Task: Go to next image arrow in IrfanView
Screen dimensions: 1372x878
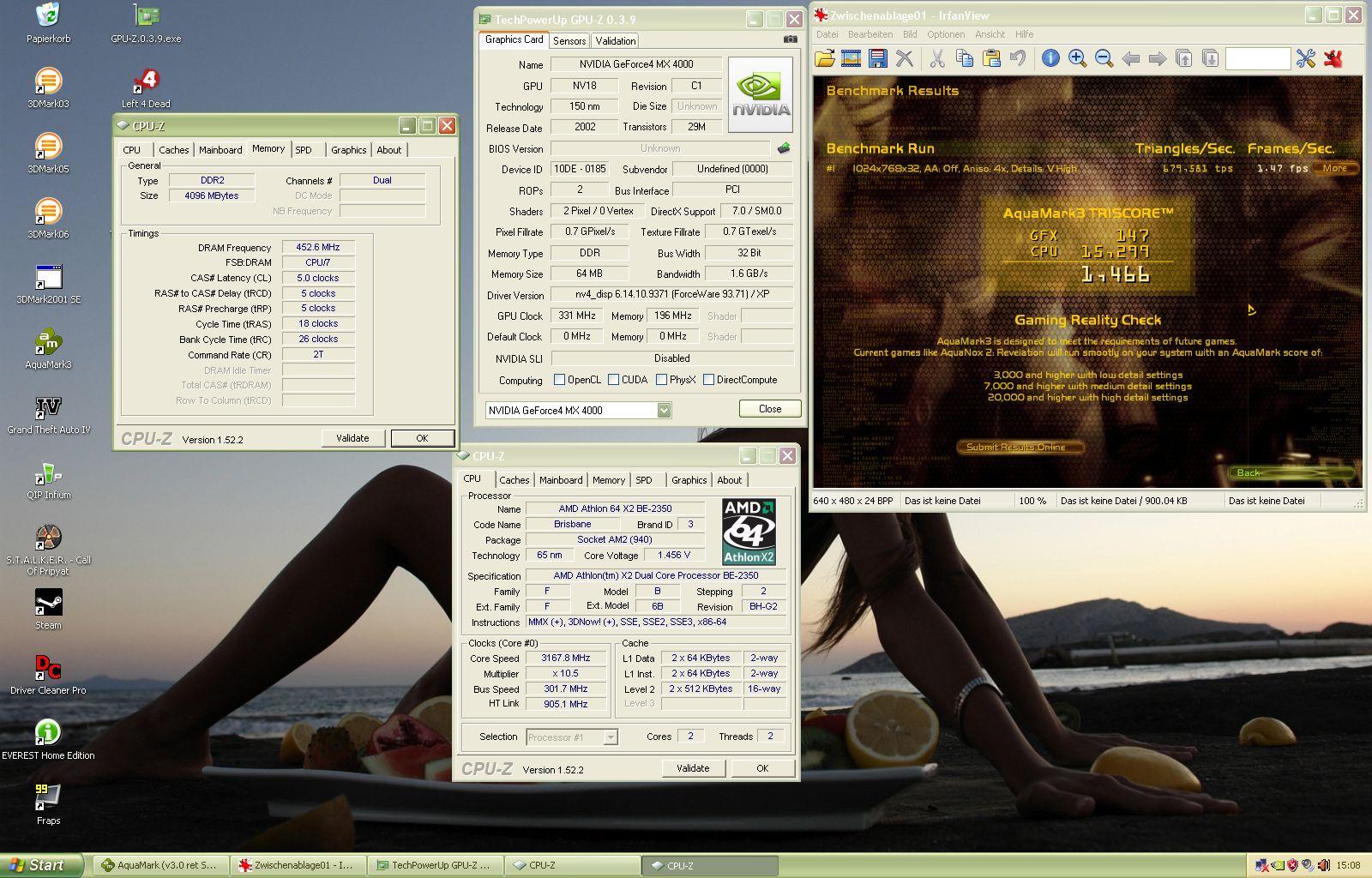Action: click(1158, 58)
